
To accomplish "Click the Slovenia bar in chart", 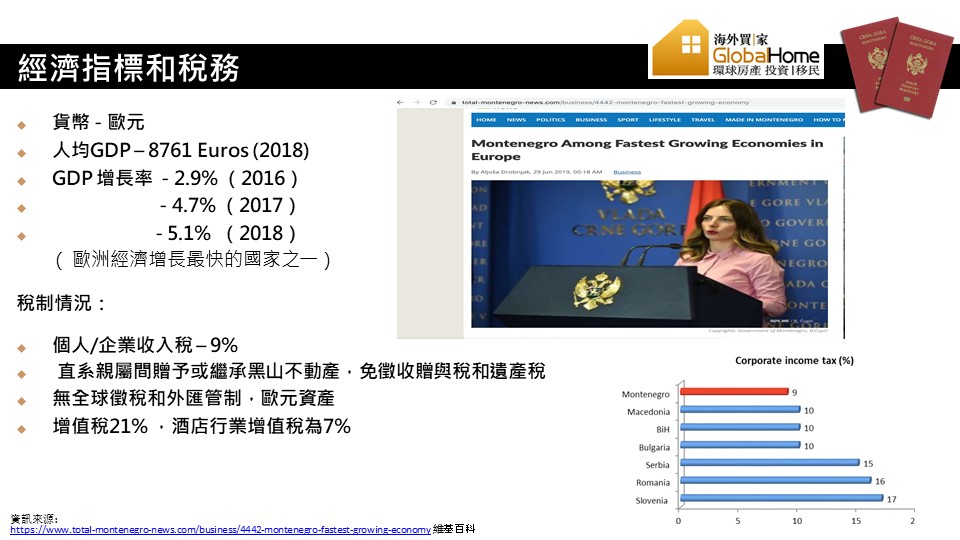I will click(x=782, y=498).
